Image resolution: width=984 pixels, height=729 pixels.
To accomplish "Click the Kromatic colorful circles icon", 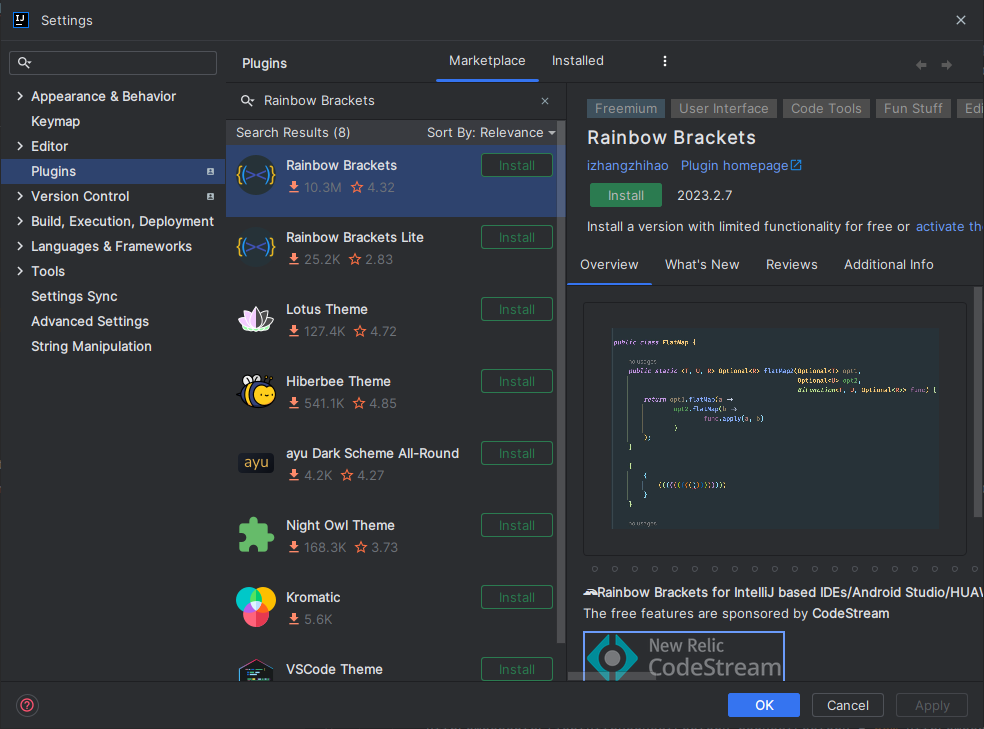I will [256, 607].
